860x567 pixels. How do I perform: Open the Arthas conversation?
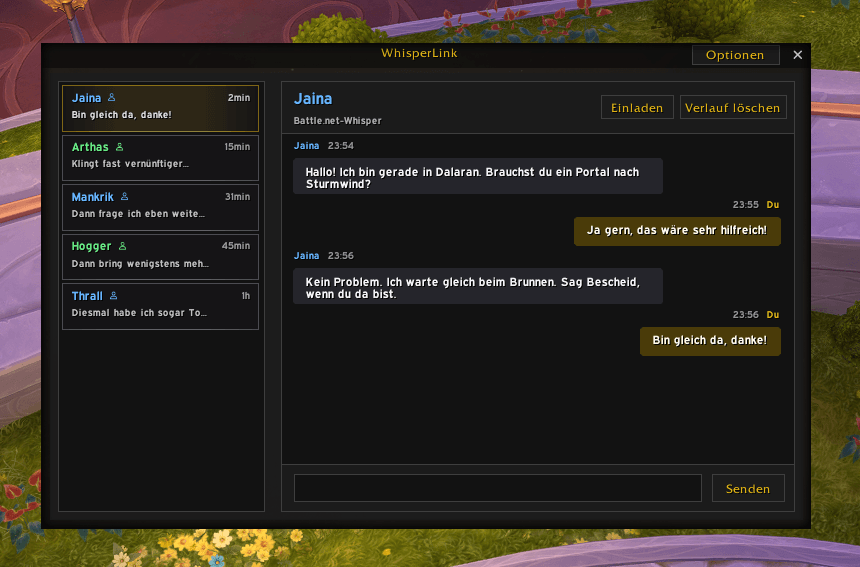pyautogui.click(x=160, y=158)
